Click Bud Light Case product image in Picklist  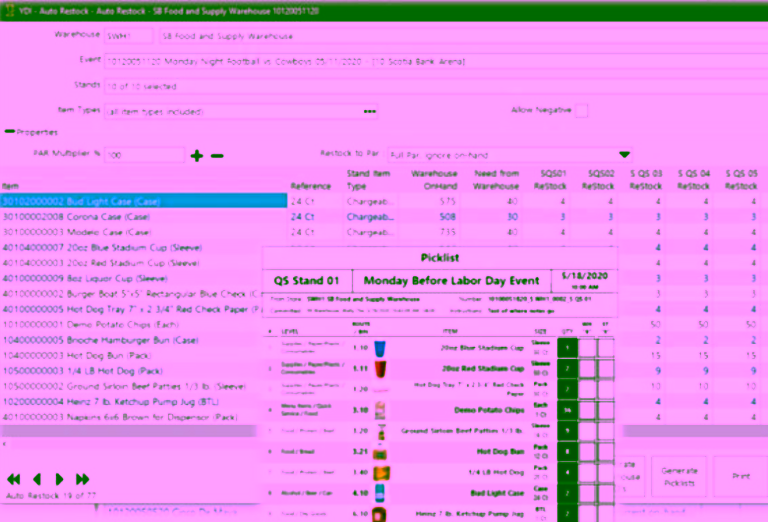(380, 493)
